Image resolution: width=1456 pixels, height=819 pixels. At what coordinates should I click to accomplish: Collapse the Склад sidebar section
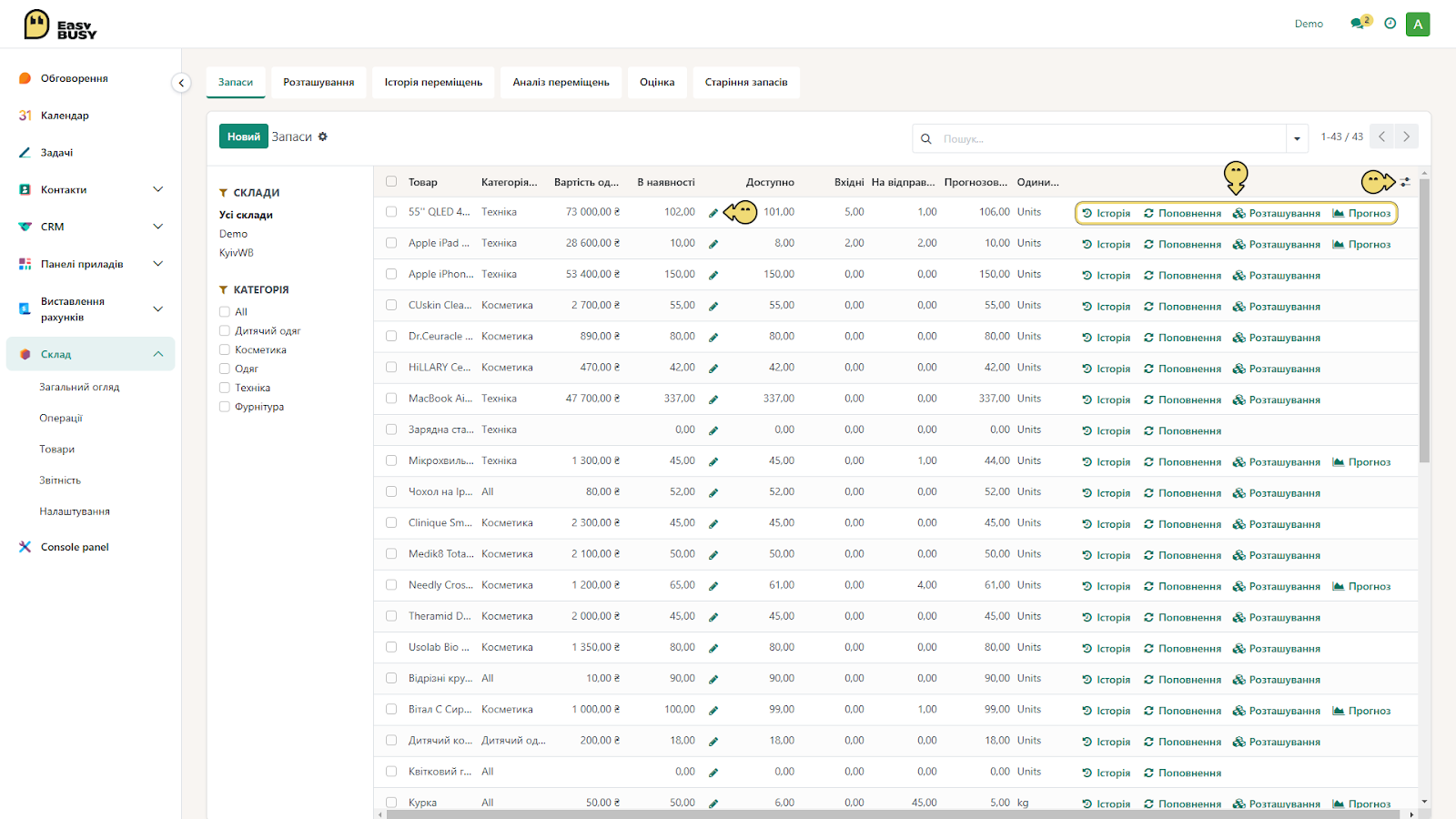[x=157, y=354]
